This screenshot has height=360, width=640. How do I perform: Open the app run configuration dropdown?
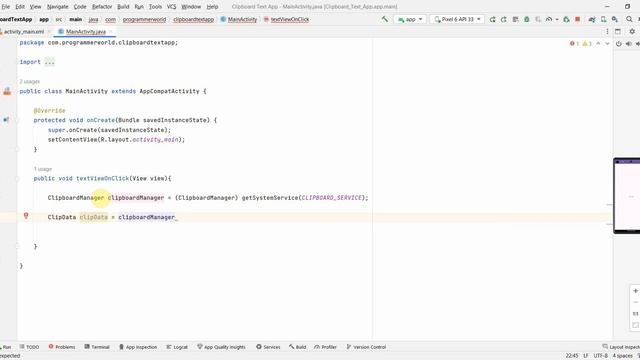410,19
